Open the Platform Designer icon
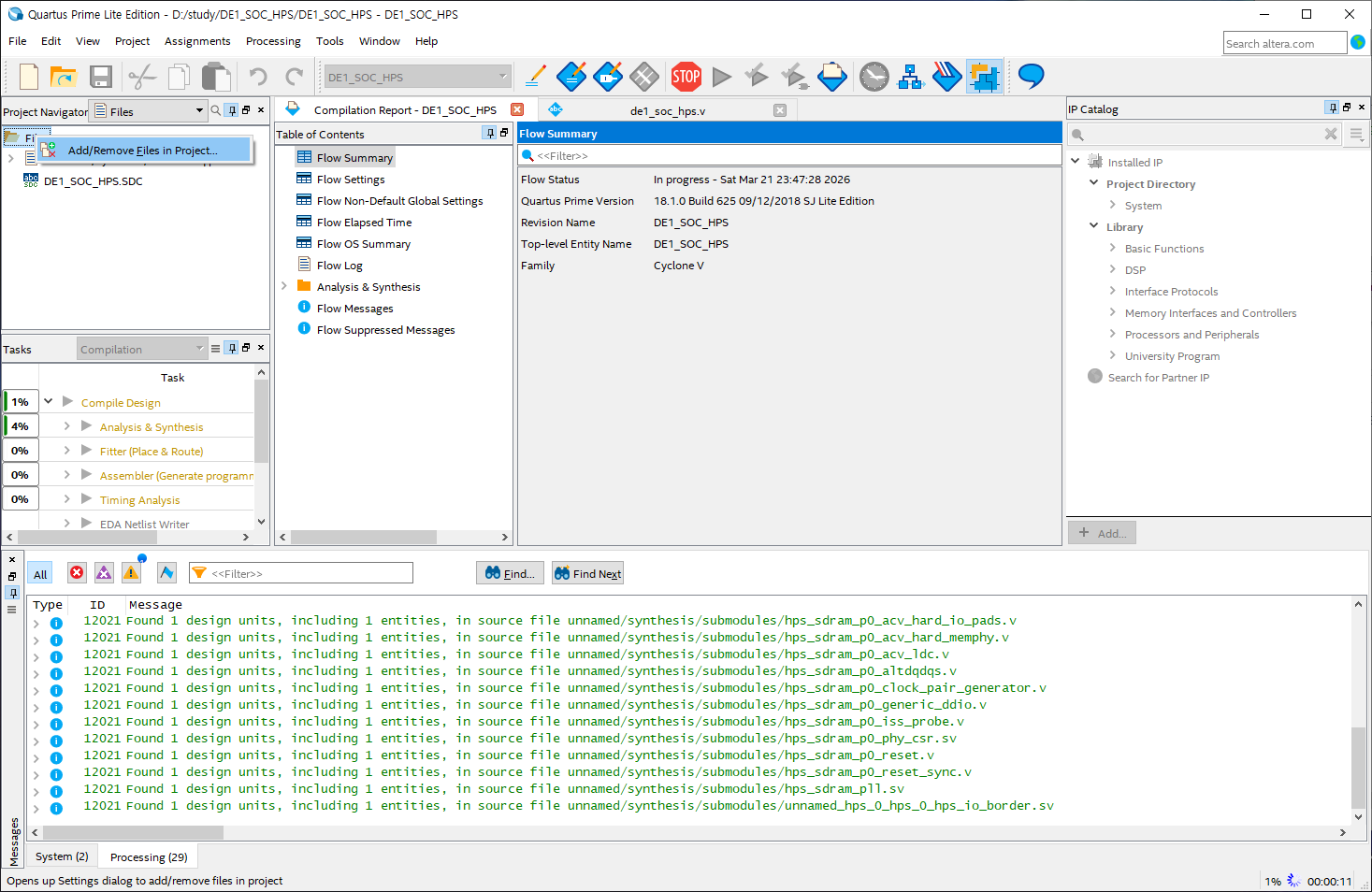 click(984, 77)
